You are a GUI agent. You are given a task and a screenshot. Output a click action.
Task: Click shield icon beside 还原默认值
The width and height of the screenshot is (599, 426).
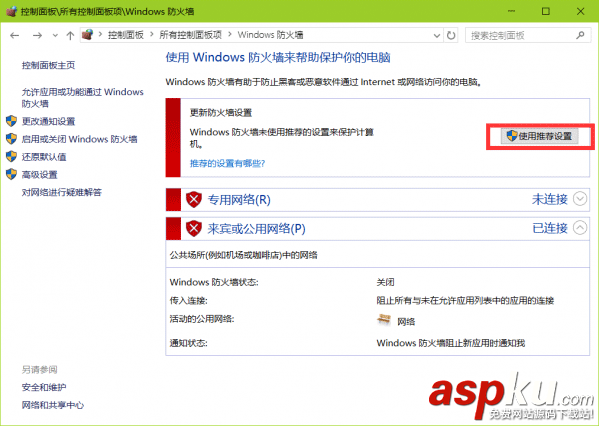11,156
